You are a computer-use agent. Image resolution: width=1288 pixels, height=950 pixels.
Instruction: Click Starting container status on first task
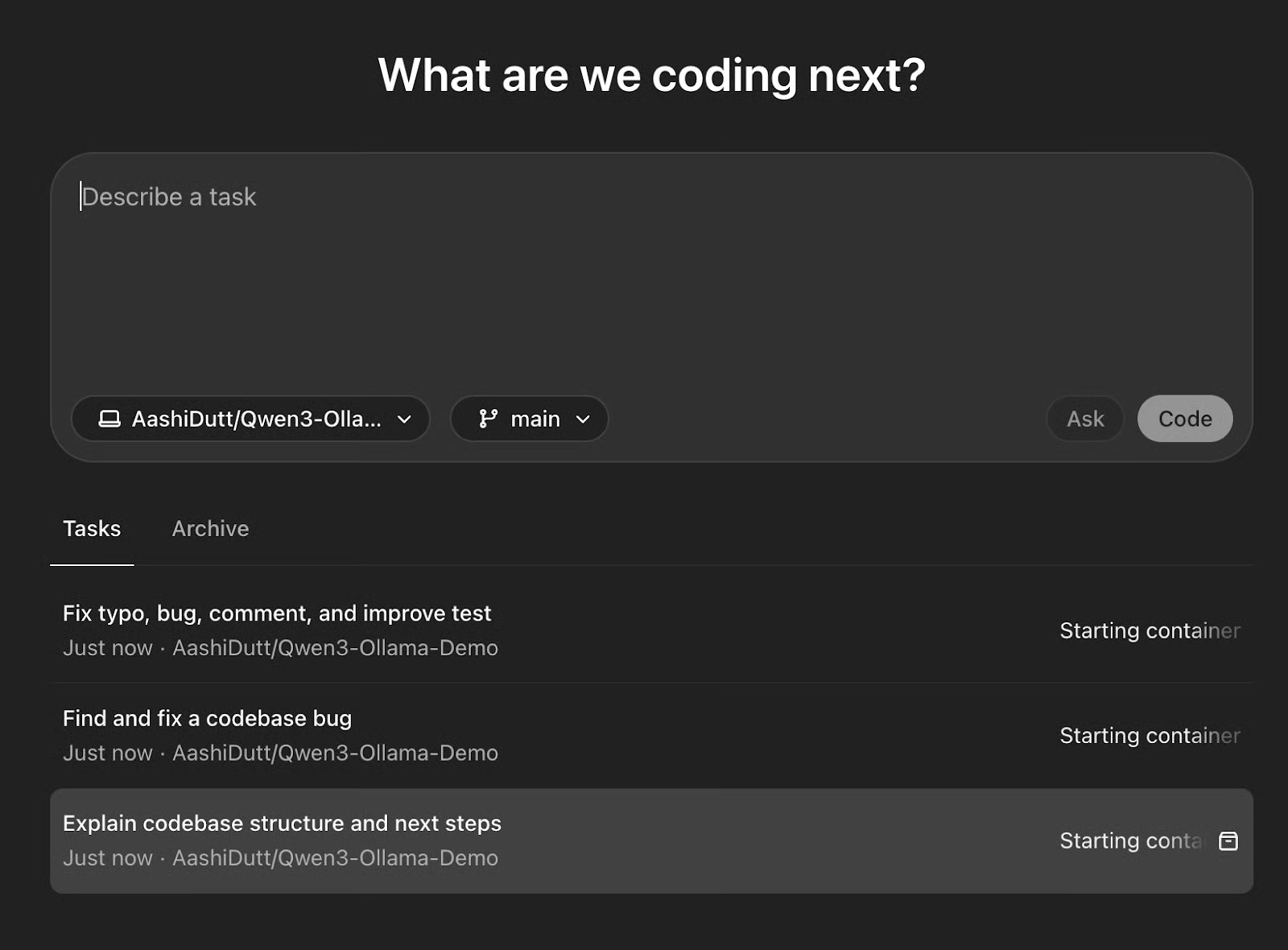pos(1150,631)
